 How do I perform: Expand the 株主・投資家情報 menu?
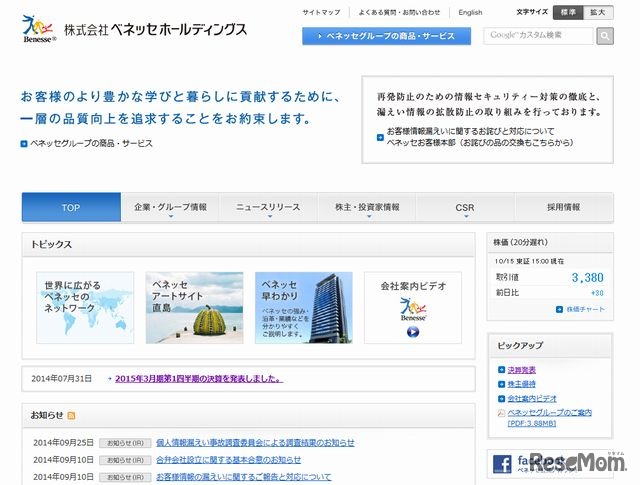pyautogui.click(x=367, y=207)
